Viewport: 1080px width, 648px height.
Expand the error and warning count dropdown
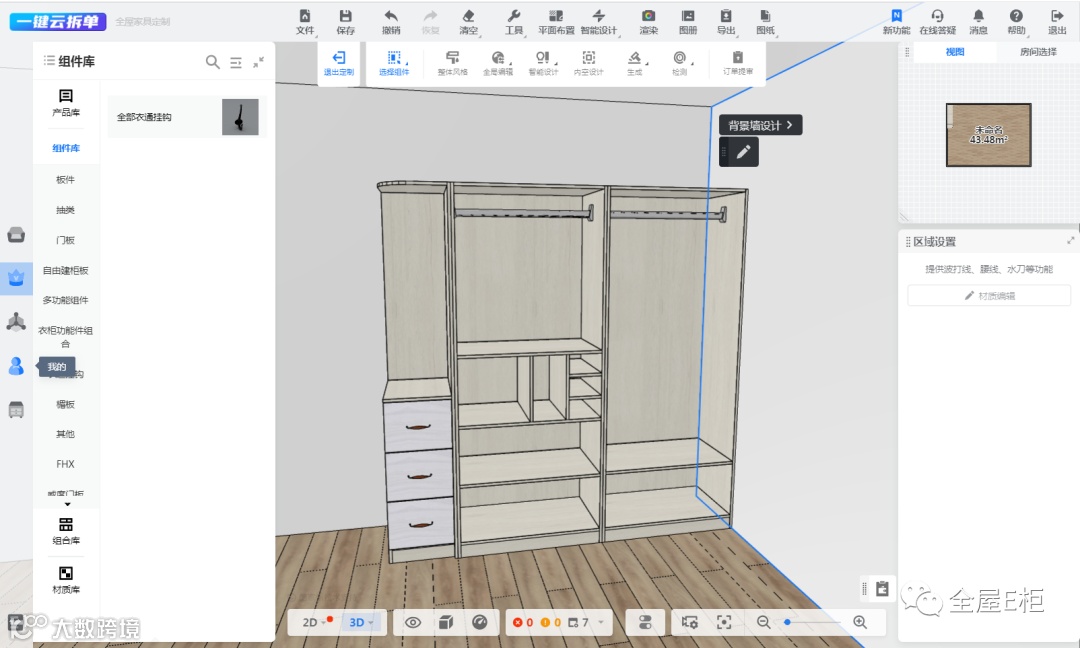[601, 623]
